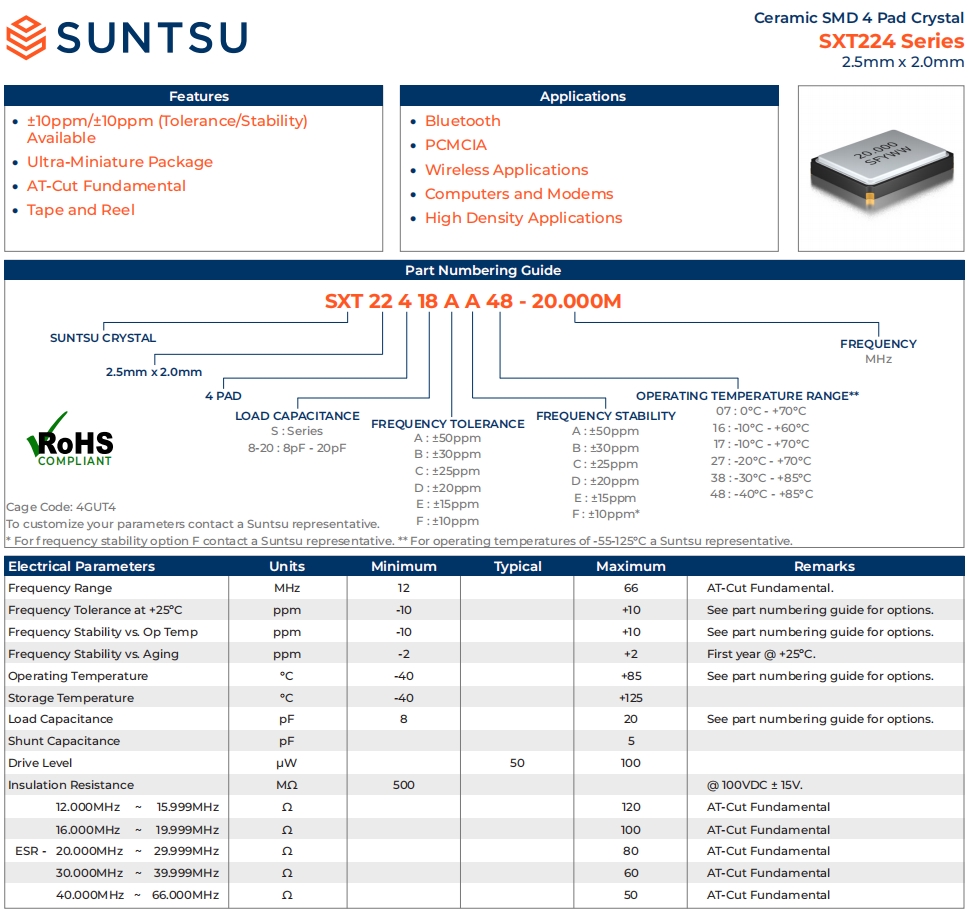The height and width of the screenshot is (909, 969).
Task: Click the 'Typical' column header
Action: [x=517, y=566]
